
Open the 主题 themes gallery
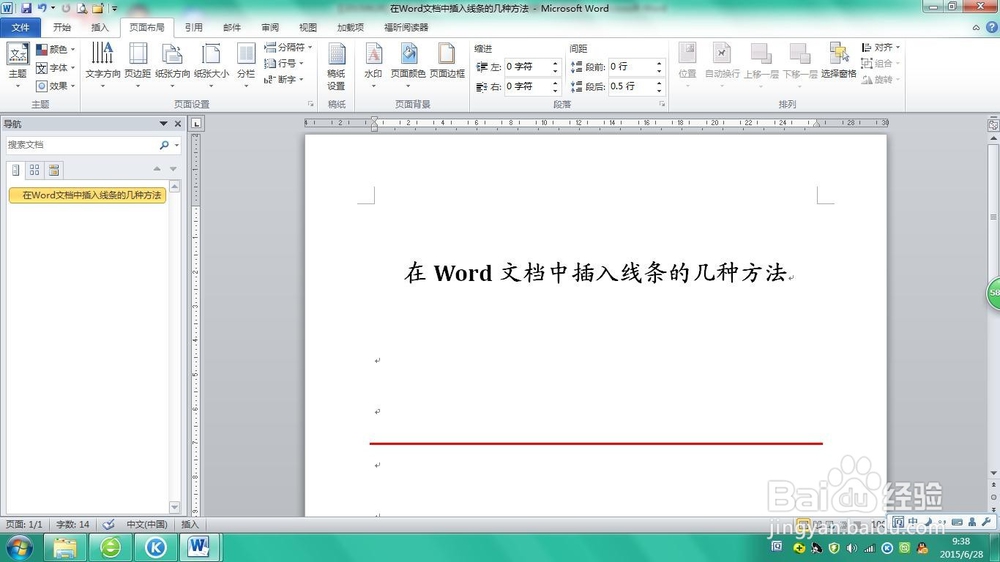coord(17,66)
